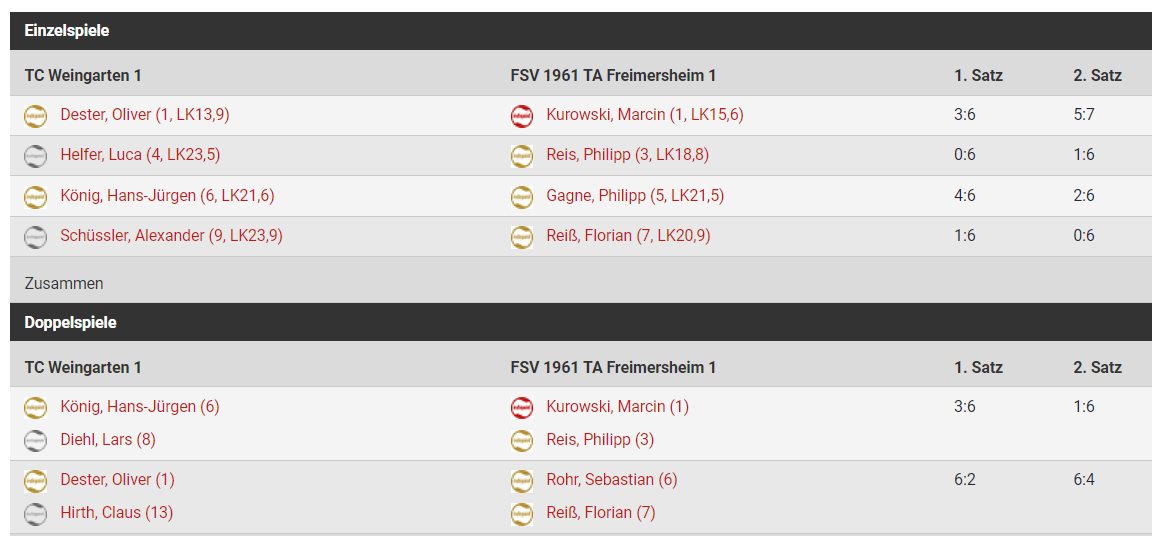Click grey badge icon beside Hirth, Claus (13)

[35, 514]
